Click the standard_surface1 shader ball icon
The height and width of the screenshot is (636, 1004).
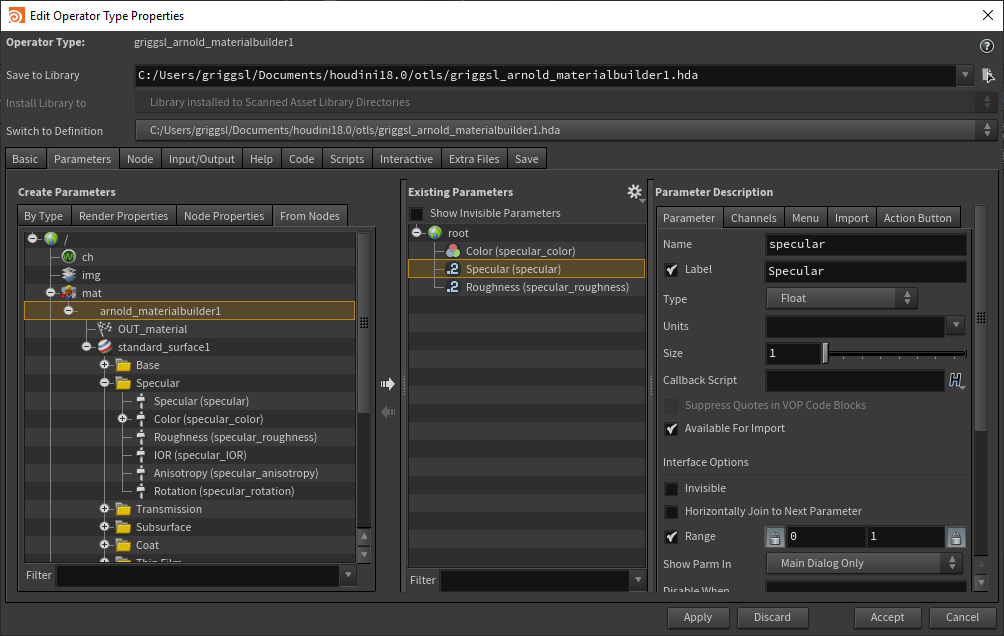point(104,347)
